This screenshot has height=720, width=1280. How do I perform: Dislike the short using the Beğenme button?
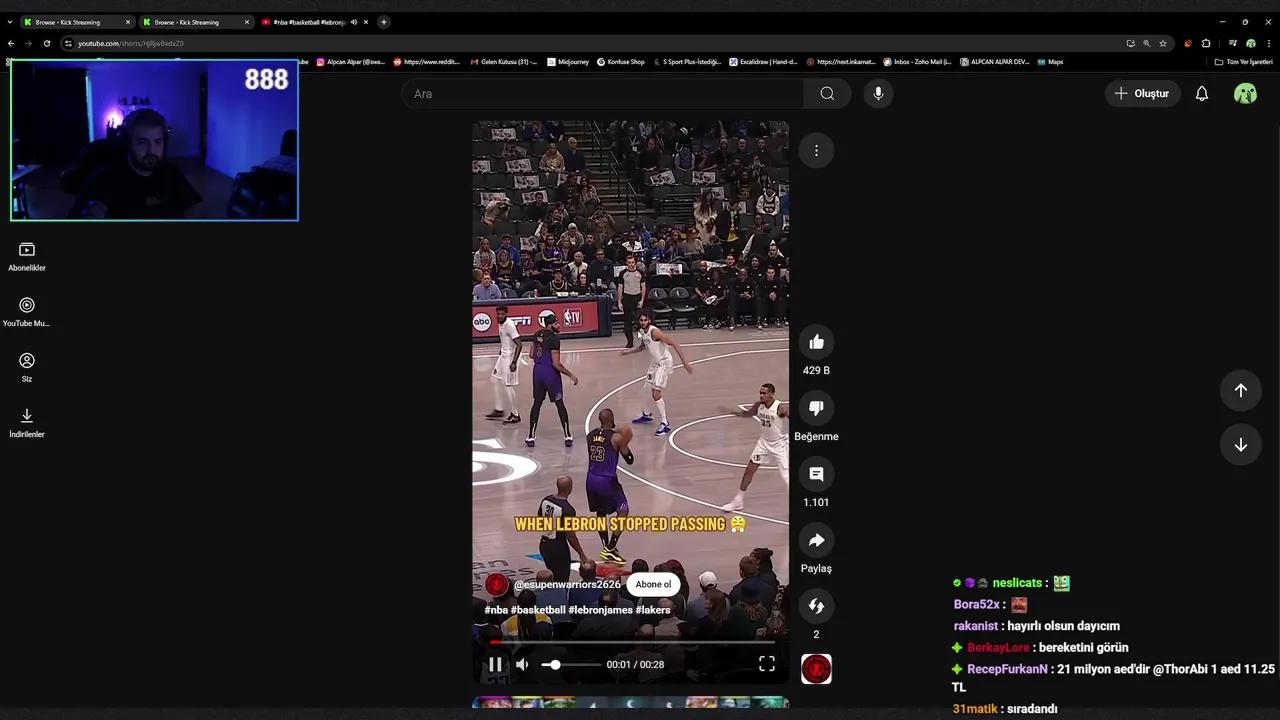(x=816, y=408)
